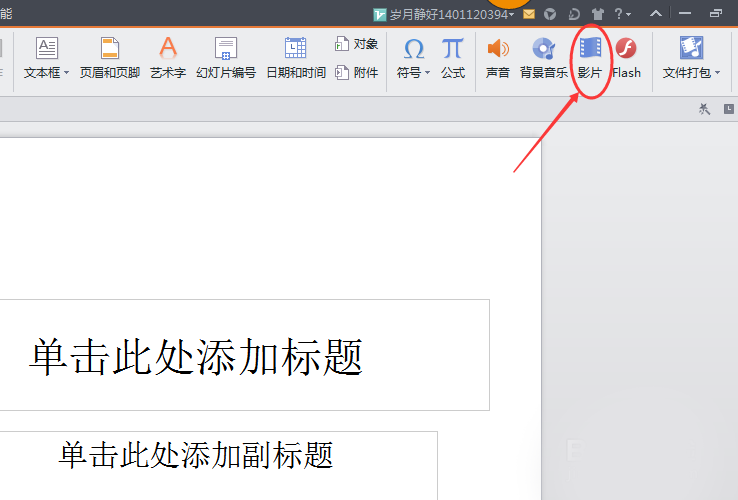Viewport: 738px width, 500px height.
Task: Insert WordArt (艺术字)
Action: 168,57
